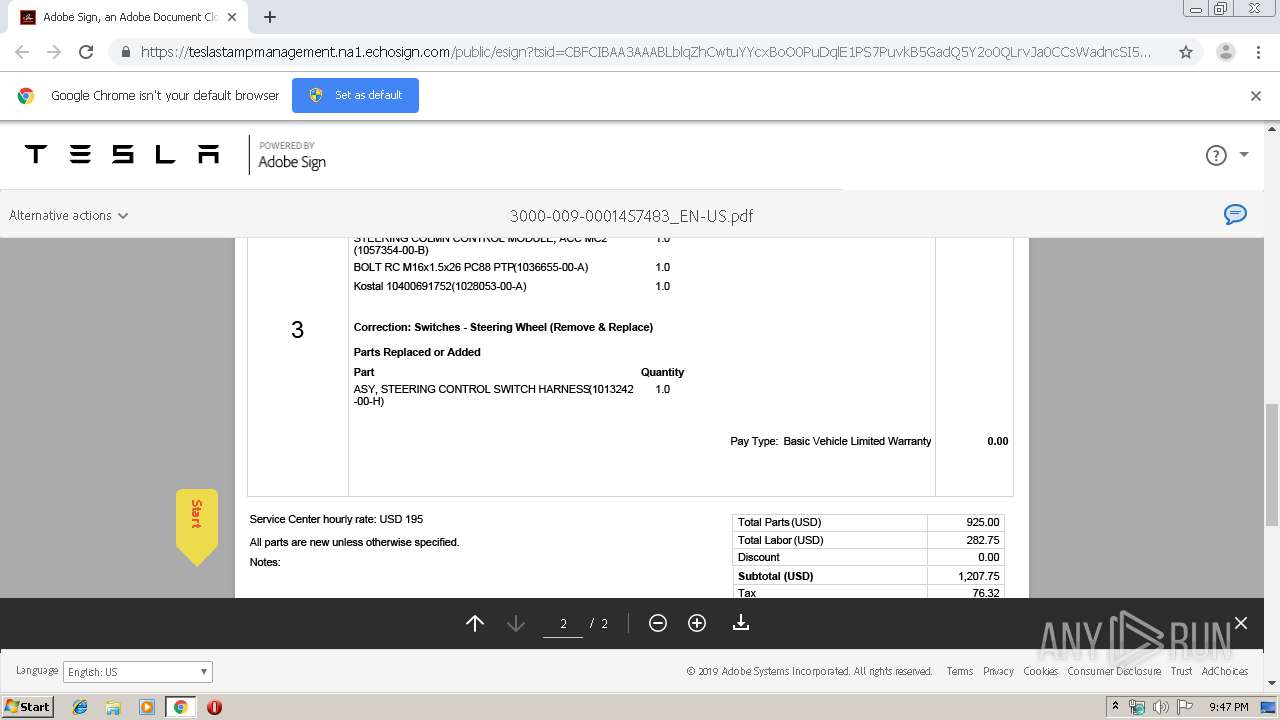Select the Total Labor value 282.75
This screenshot has height=720, width=1280.
tap(983, 540)
